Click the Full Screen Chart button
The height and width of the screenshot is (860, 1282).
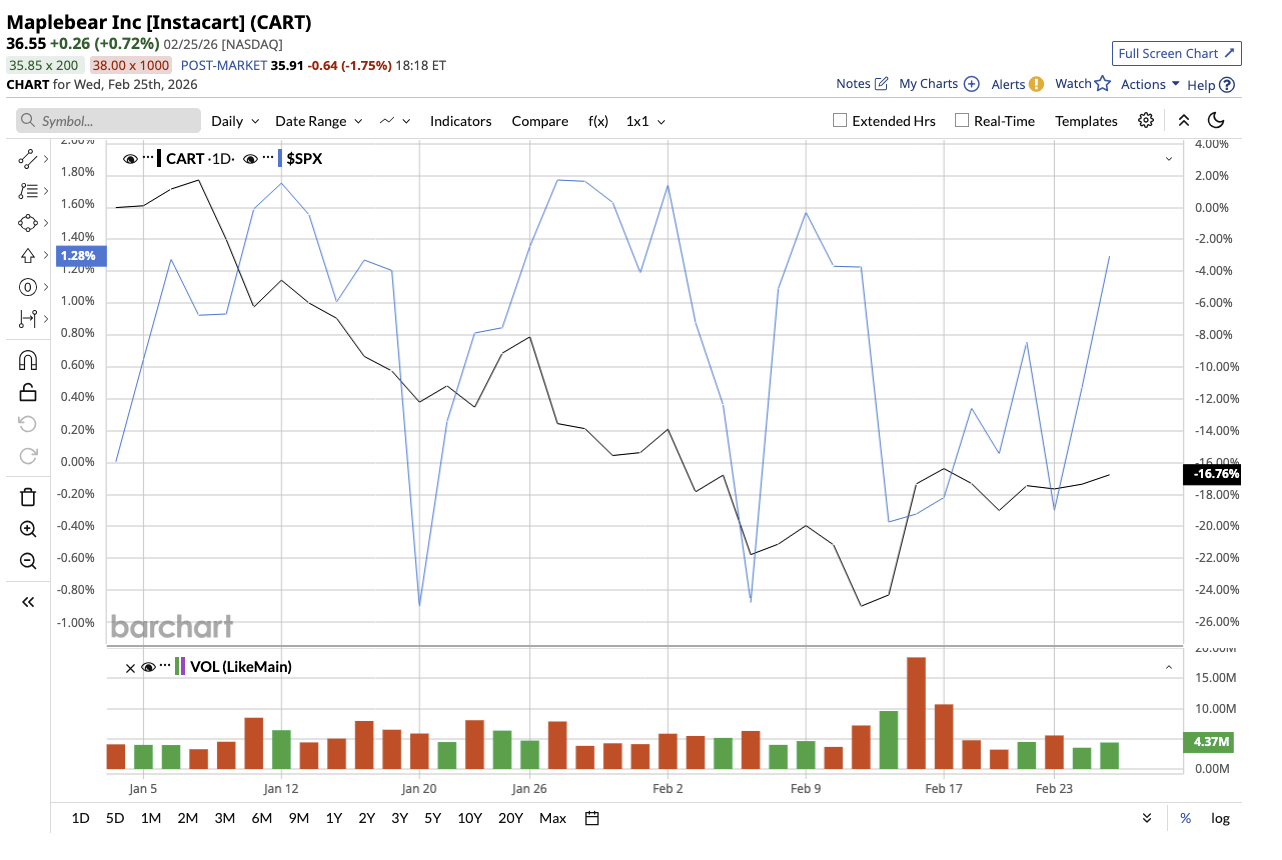pos(1177,53)
